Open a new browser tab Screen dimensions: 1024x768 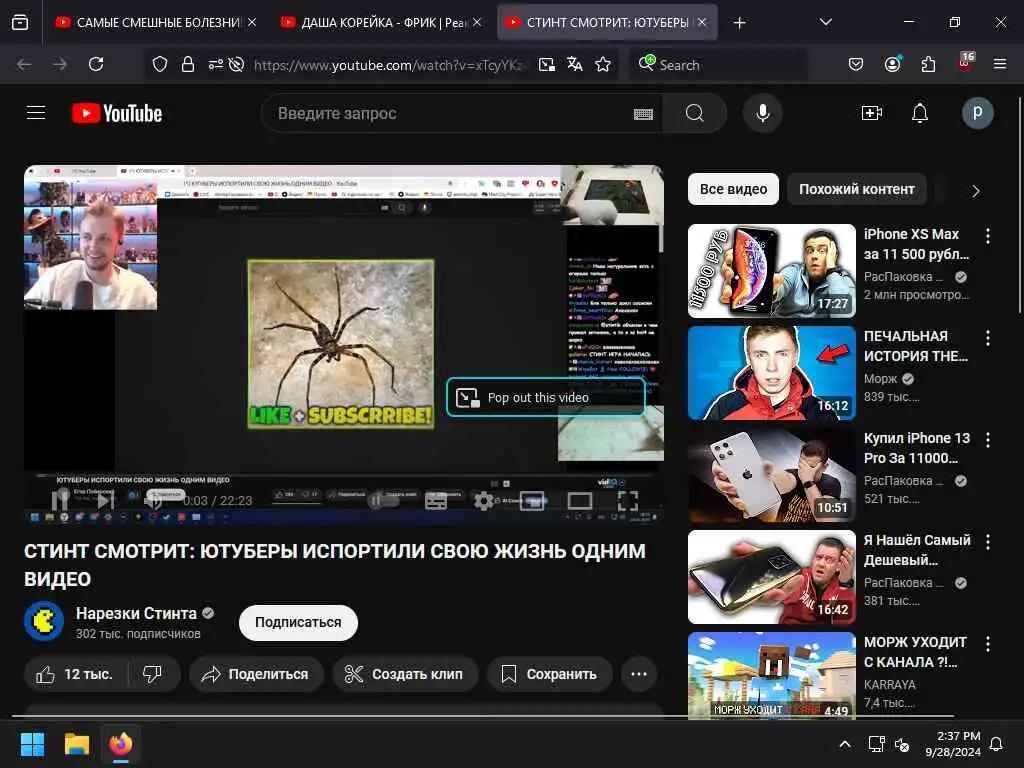(x=739, y=23)
